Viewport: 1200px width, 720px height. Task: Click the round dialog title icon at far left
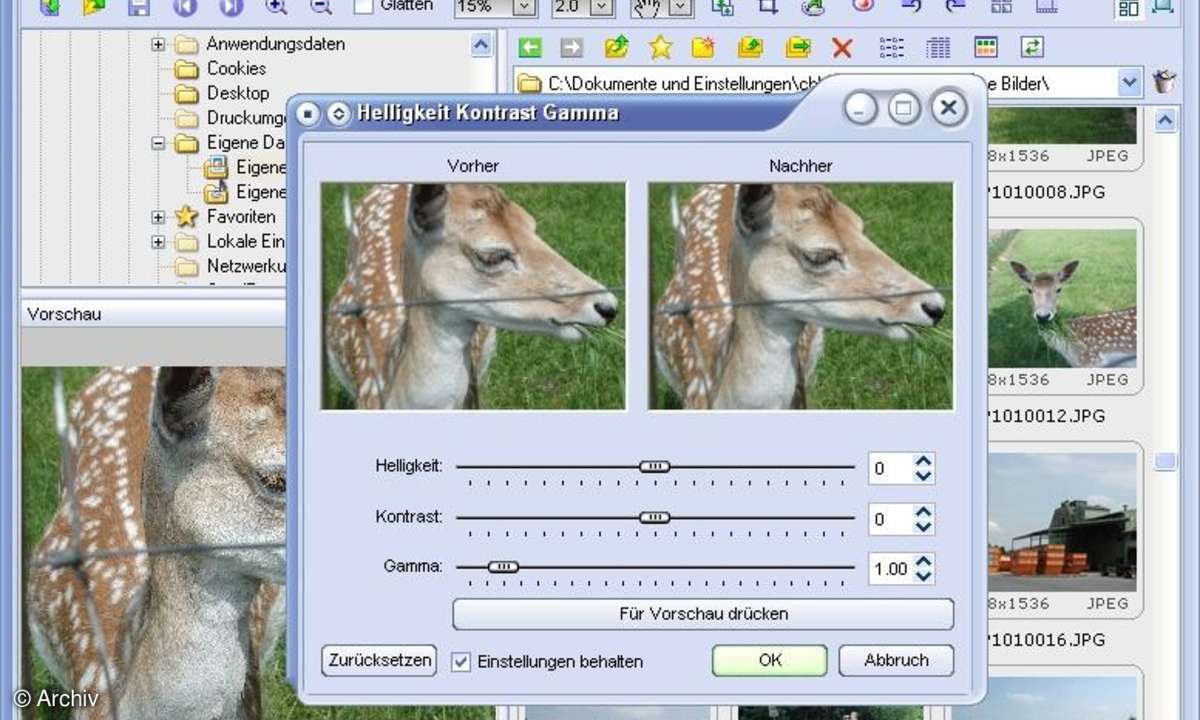[x=309, y=114]
